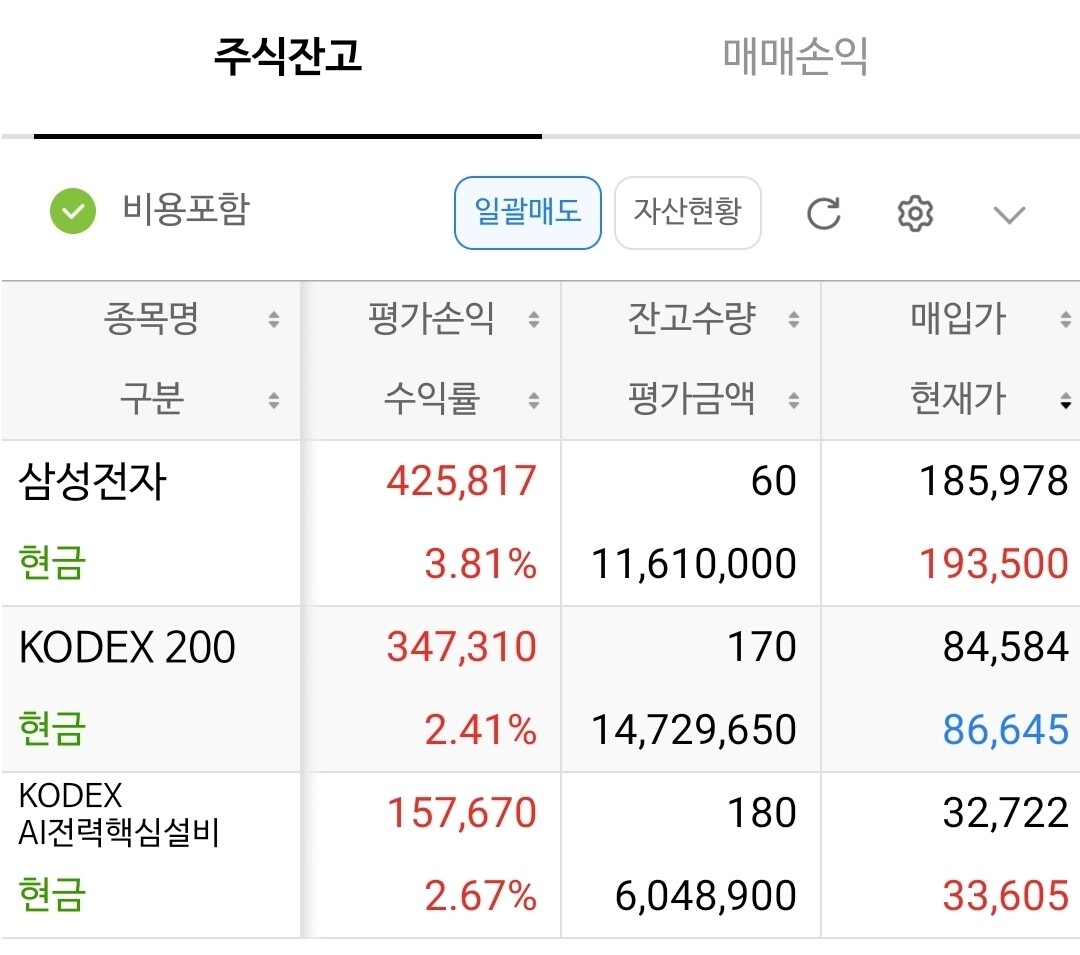
Task: Refresh the stock balance list
Action: [x=823, y=213]
